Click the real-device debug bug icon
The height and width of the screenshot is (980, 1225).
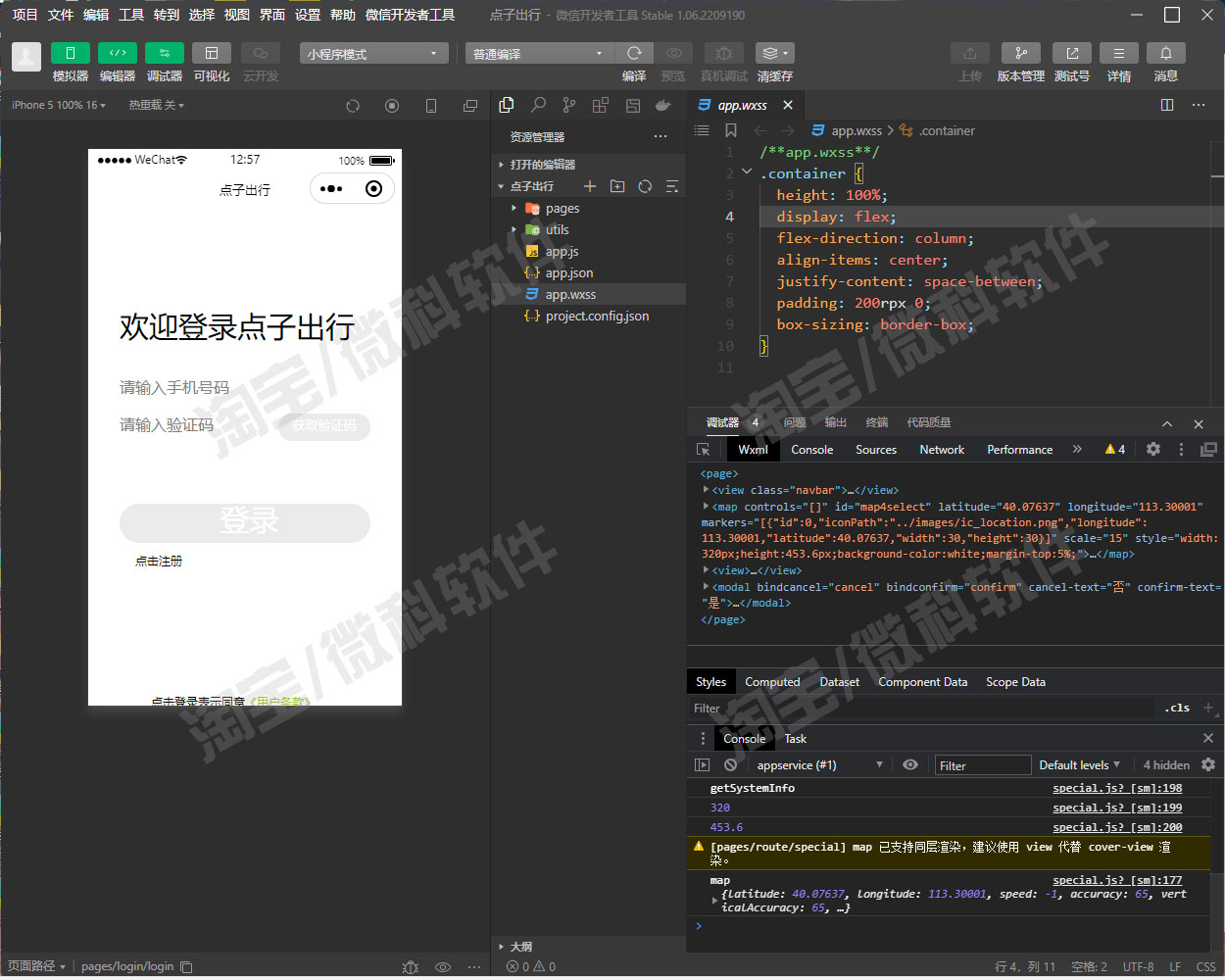click(x=723, y=53)
